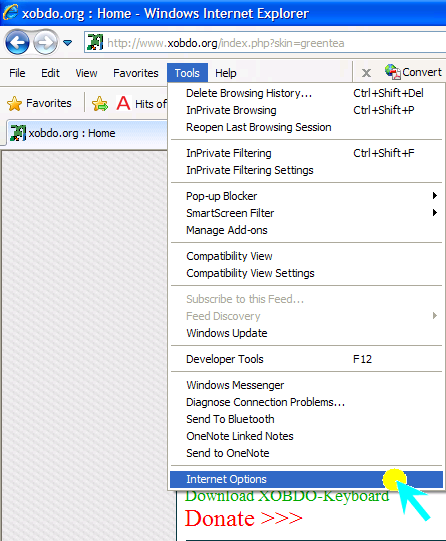Click Add to Favorites Bar star icon
The height and width of the screenshot is (541, 446).
pos(100,104)
